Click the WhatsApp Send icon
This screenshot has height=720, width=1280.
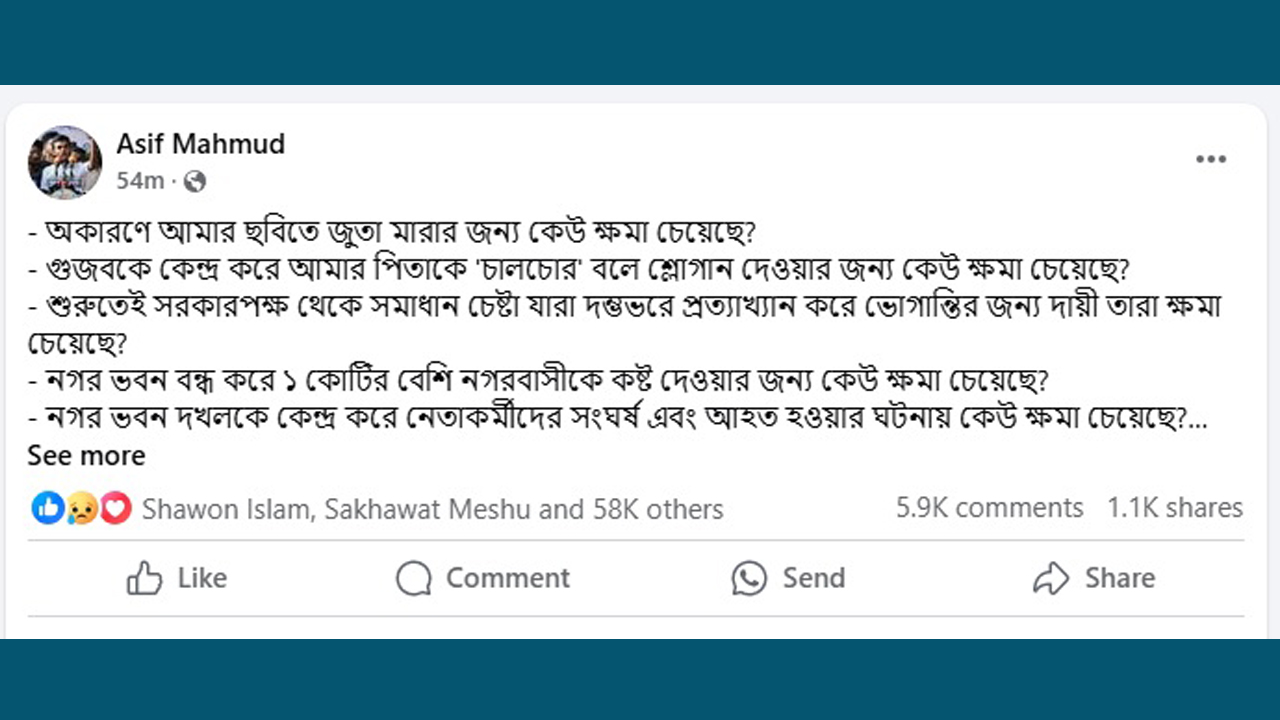[x=749, y=578]
